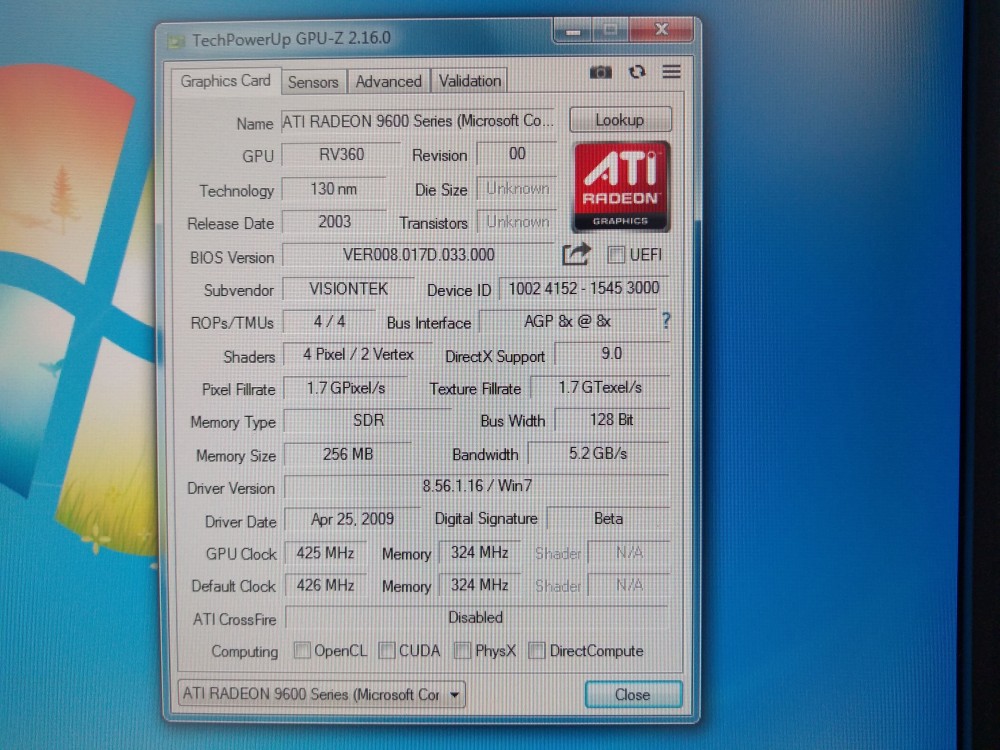
Task: Click the Driver Version field 8.56.1.16 / Win7
Action: click(x=476, y=486)
